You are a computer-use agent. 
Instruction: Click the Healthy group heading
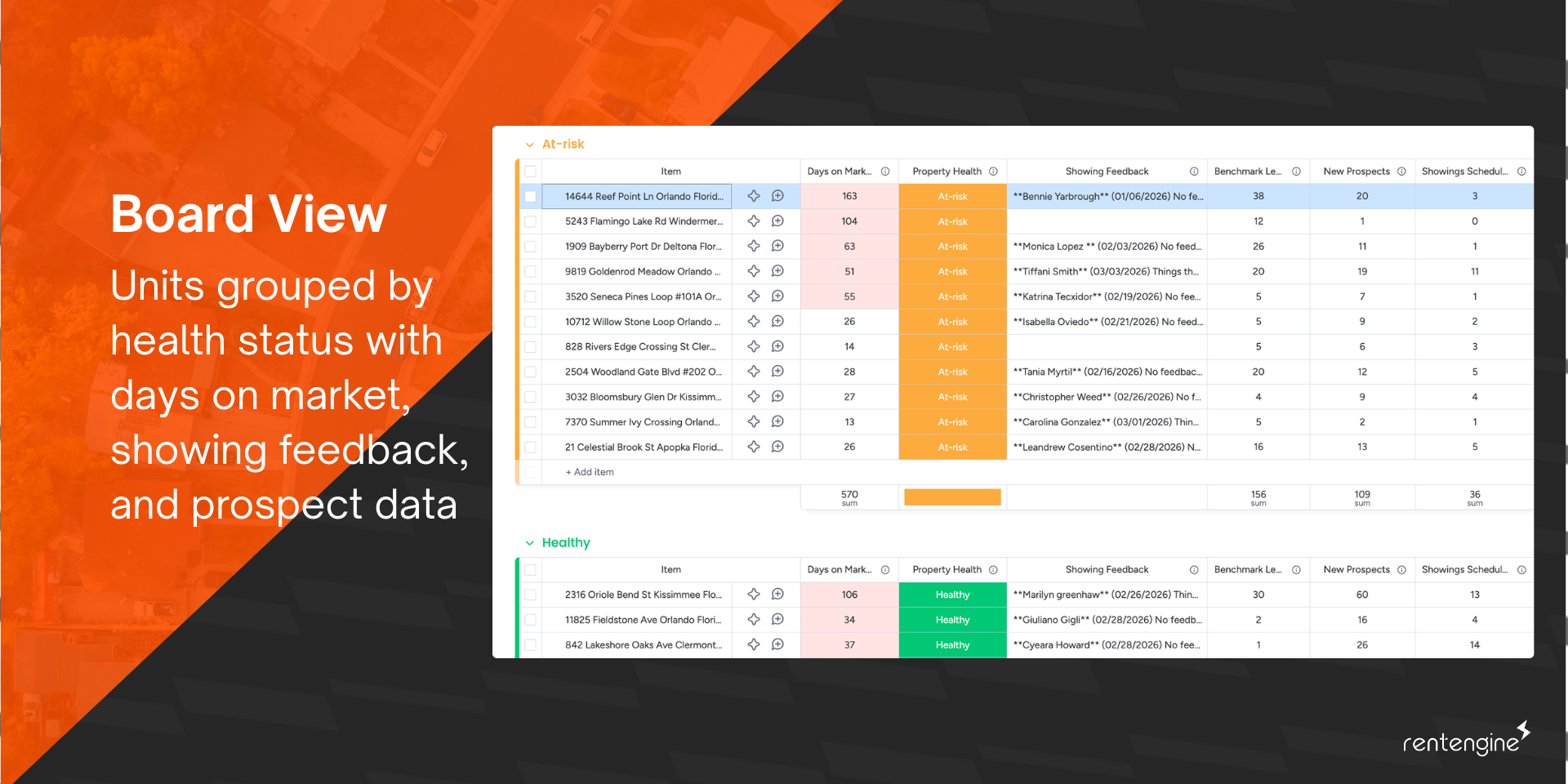pyautogui.click(x=566, y=542)
